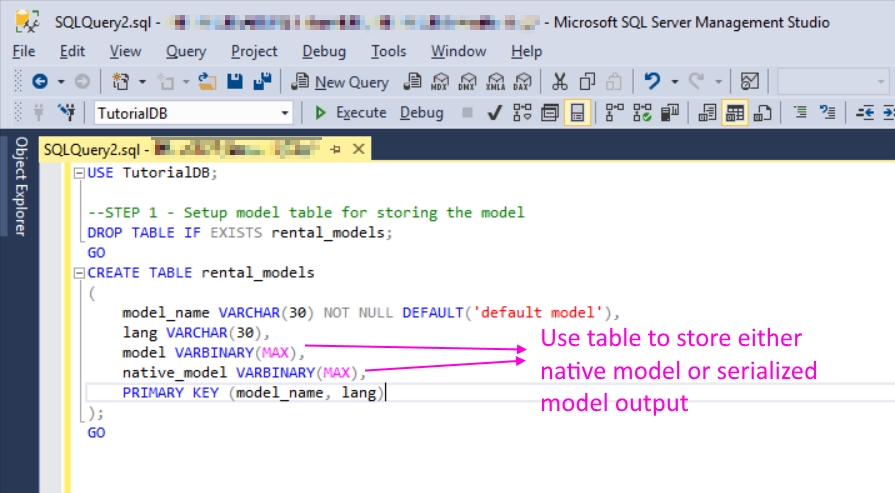This screenshot has height=493, width=895.
Task: Open the New Project dropdown arrow
Action: point(142,82)
